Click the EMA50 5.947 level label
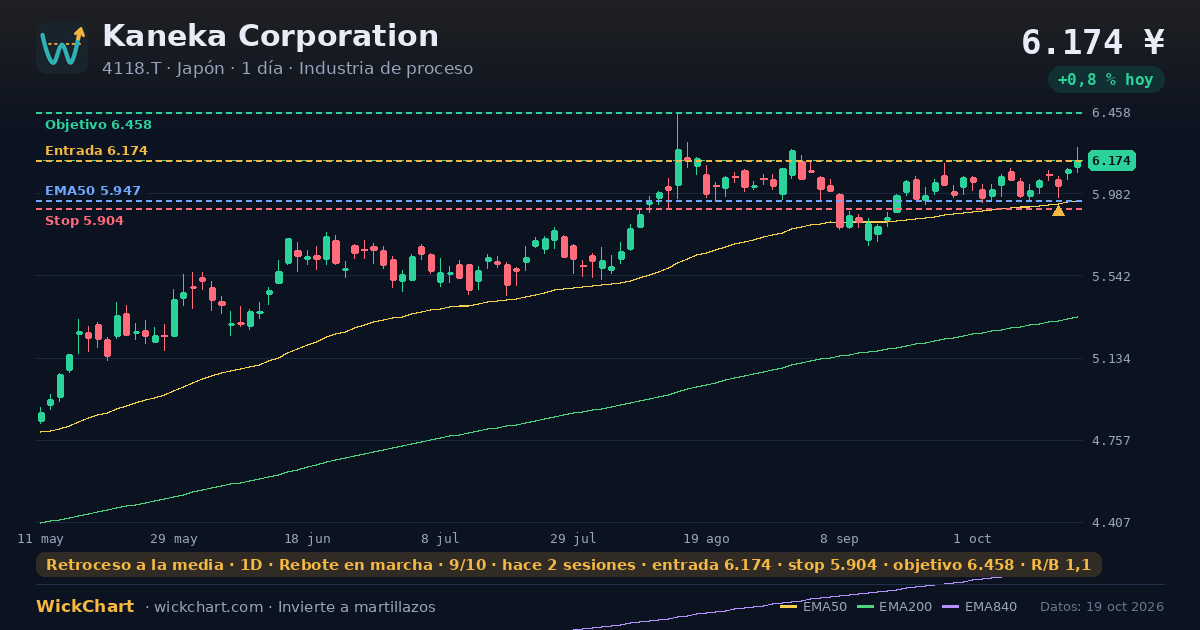Image resolution: width=1200 pixels, height=630 pixels. 93,191
